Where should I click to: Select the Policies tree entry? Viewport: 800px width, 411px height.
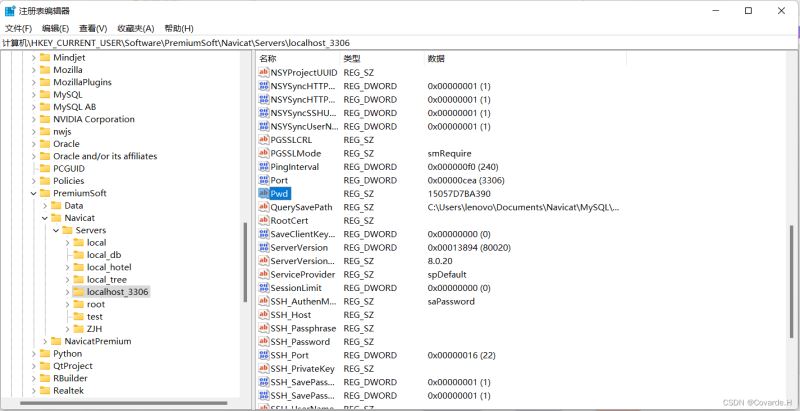coord(68,181)
